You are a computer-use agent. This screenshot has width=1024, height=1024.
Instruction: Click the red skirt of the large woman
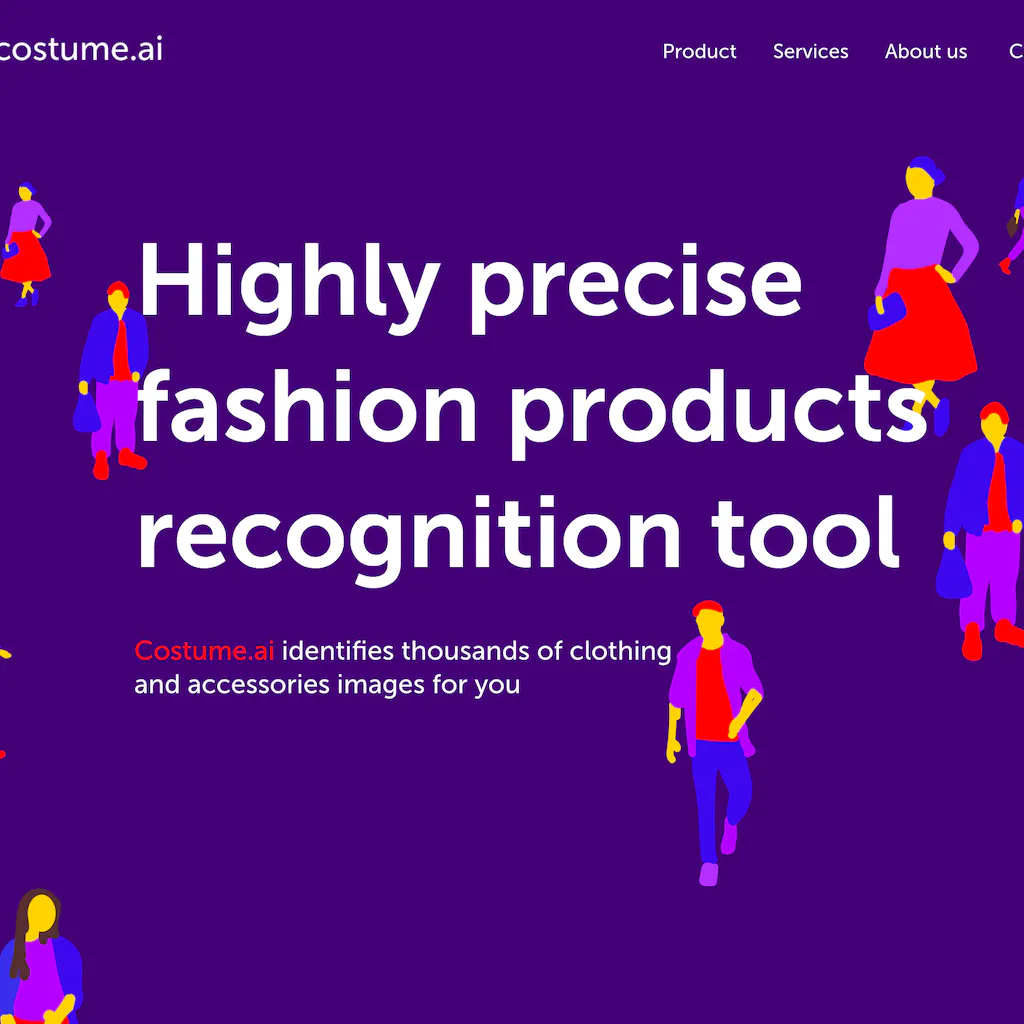click(921, 327)
